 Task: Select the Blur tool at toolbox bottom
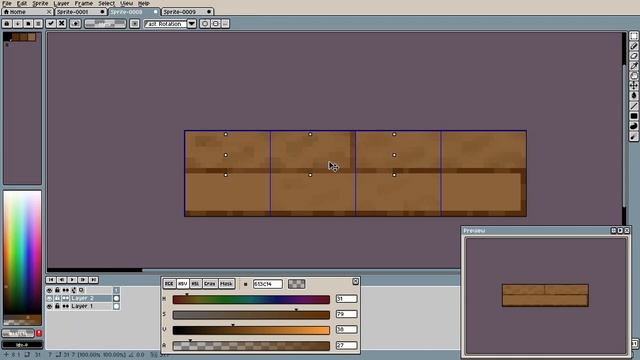click(633, 136)
